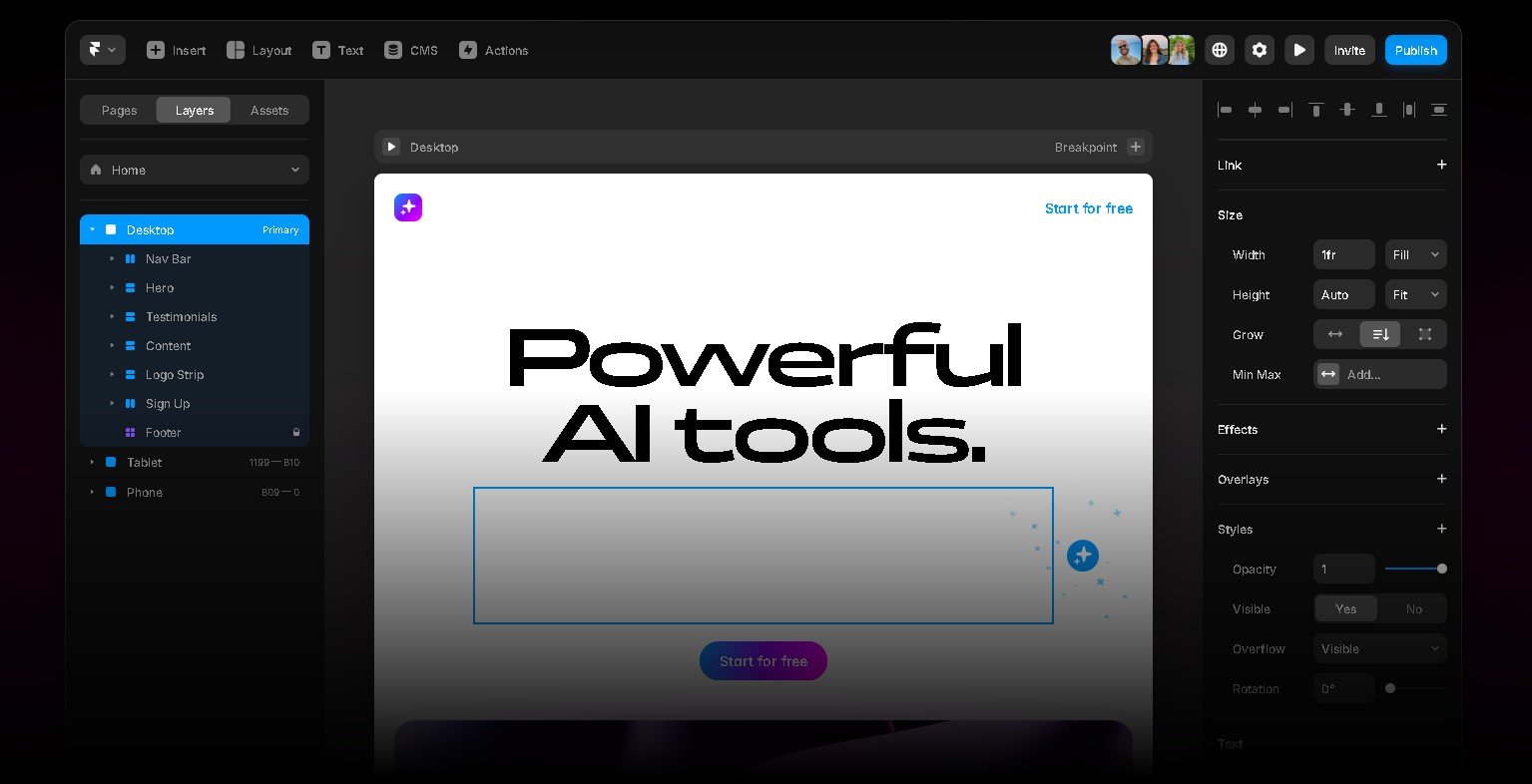Play the Desktop breakpoint preview
This screenshot has height=784, width=1532.
391,147
